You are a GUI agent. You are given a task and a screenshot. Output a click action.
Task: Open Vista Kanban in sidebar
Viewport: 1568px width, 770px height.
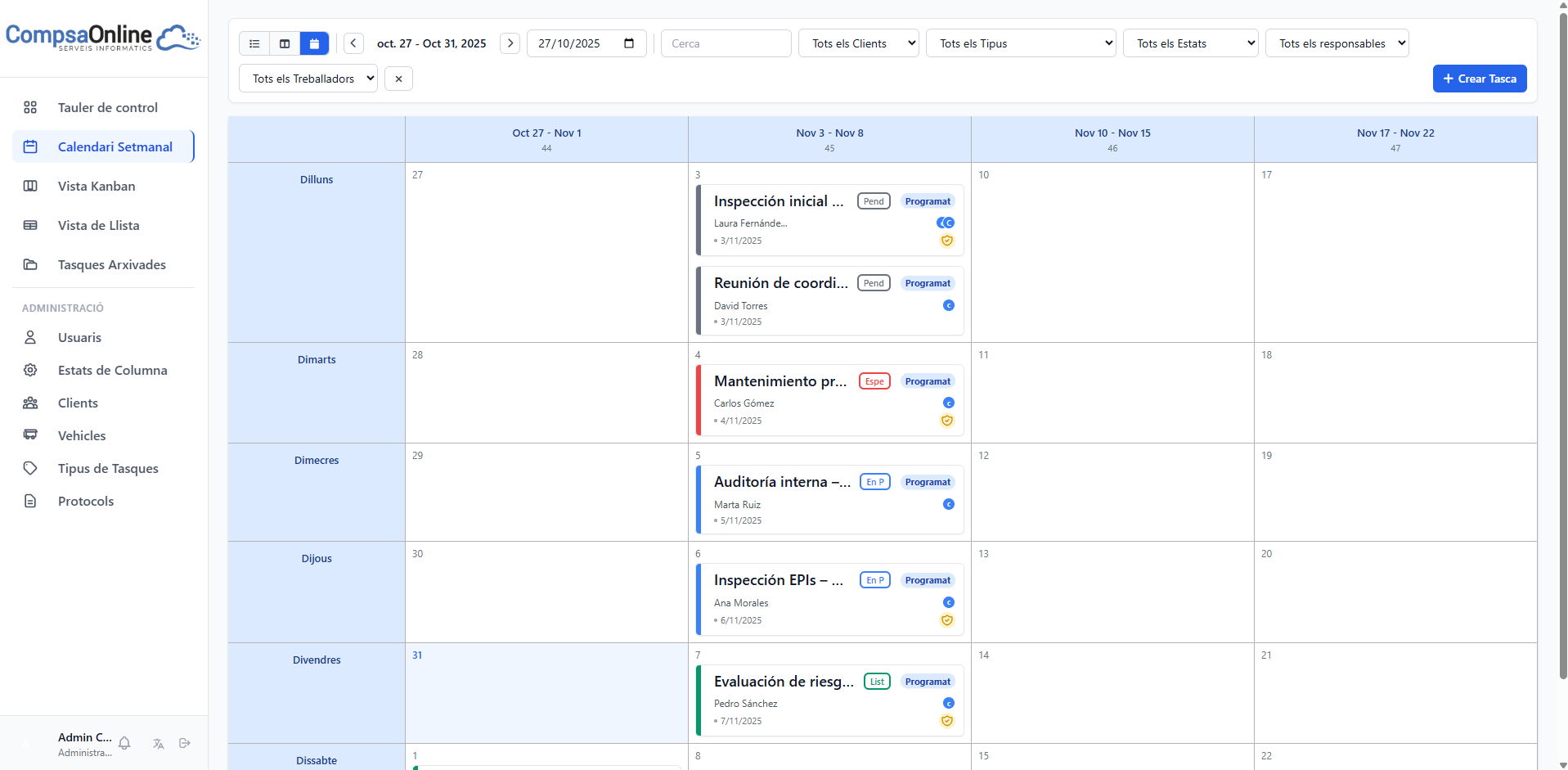(x=104, y=186)
